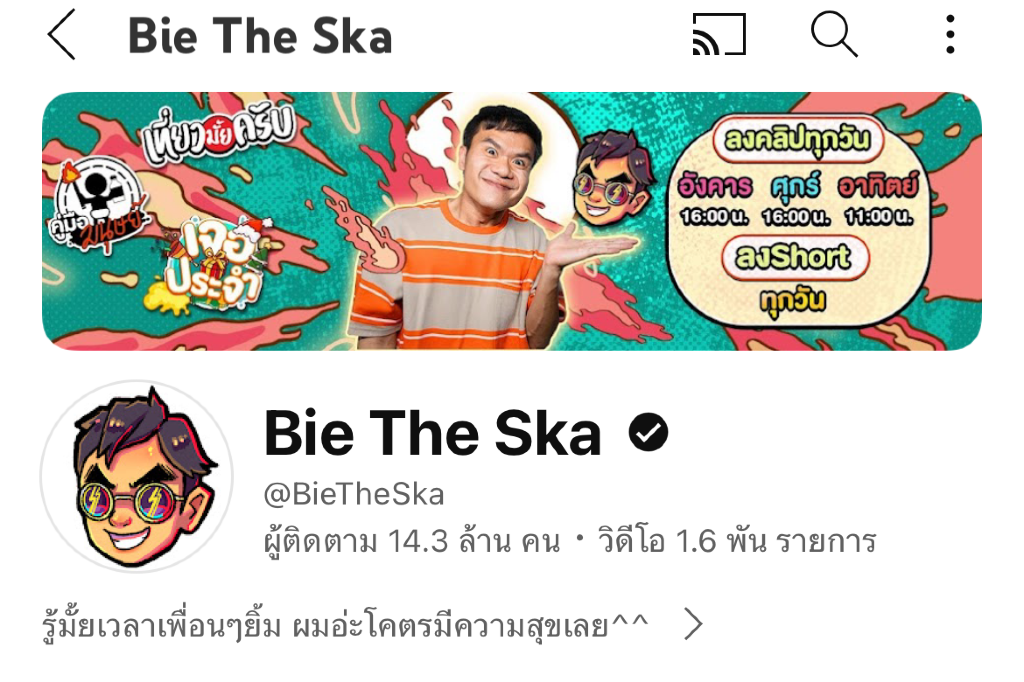Click the 14.3 ล้าน subscriber count text

pos(449,542)
